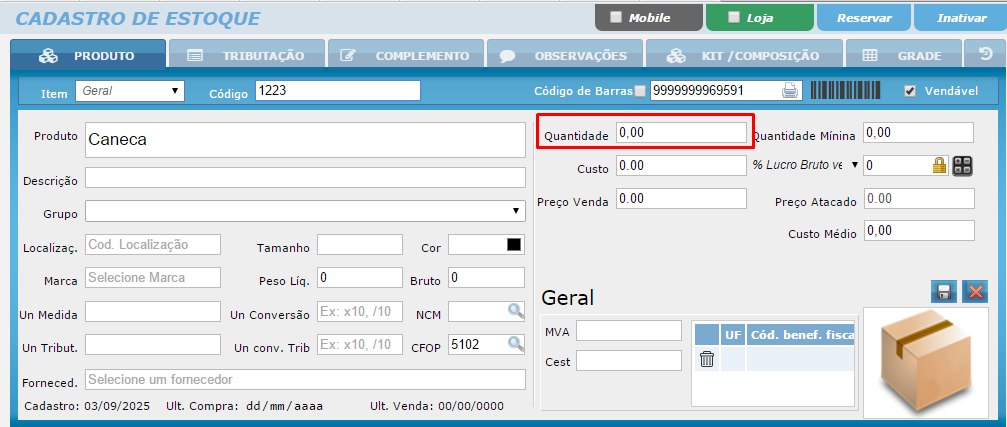Click the CFOP search magnifier icon
Image resolution: width=1007 pixels, height=427 pixels.
514,344
